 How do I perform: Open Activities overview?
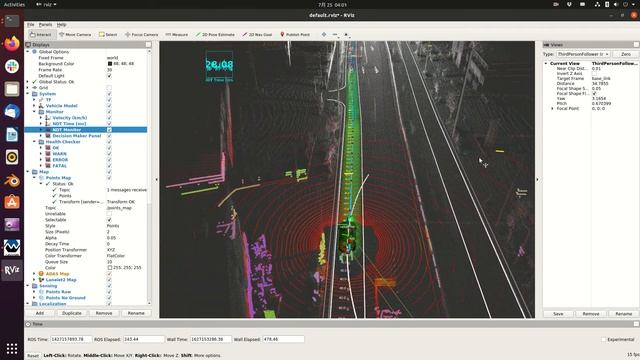click(14, 4)
